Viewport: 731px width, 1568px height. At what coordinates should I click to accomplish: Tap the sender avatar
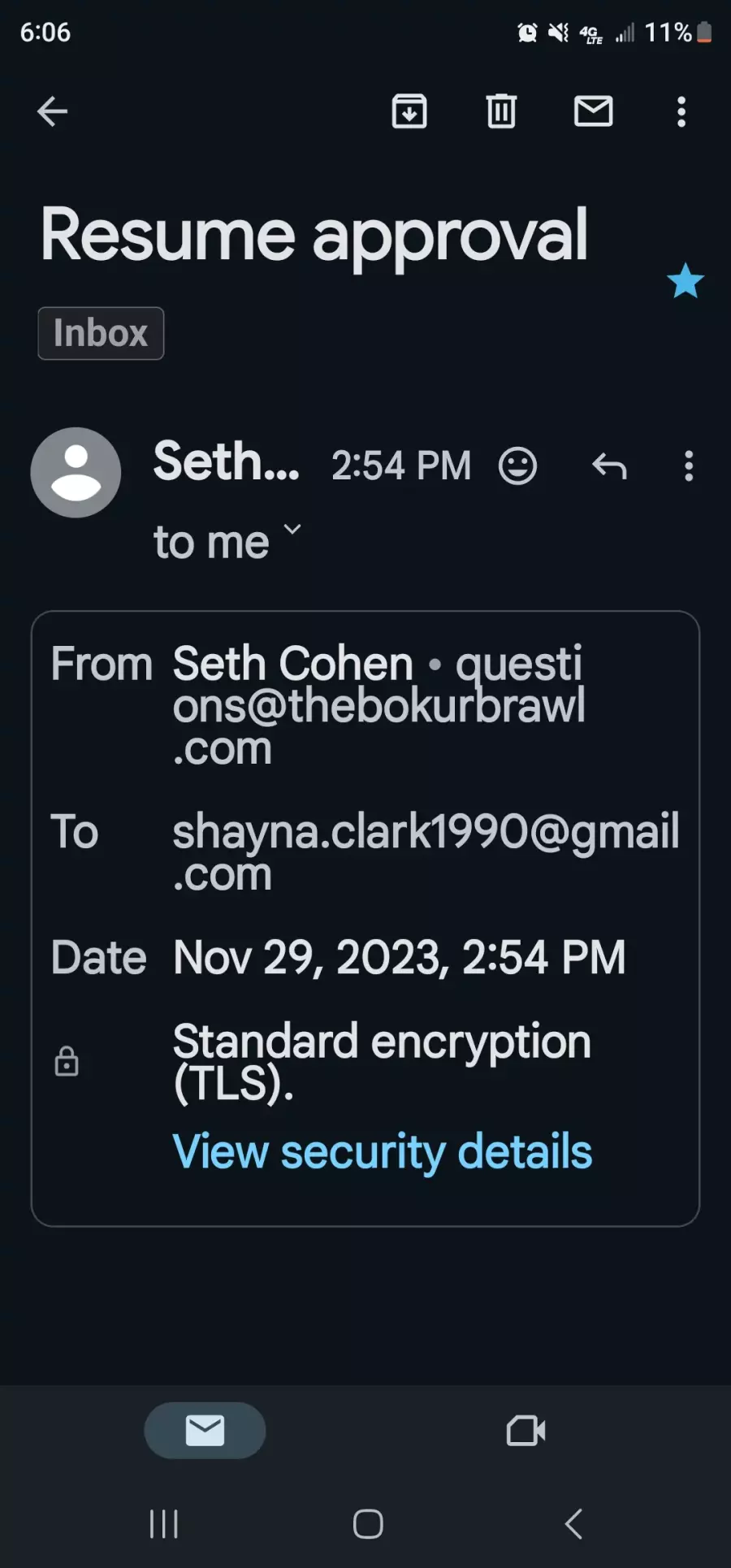(x=76, y=472)
